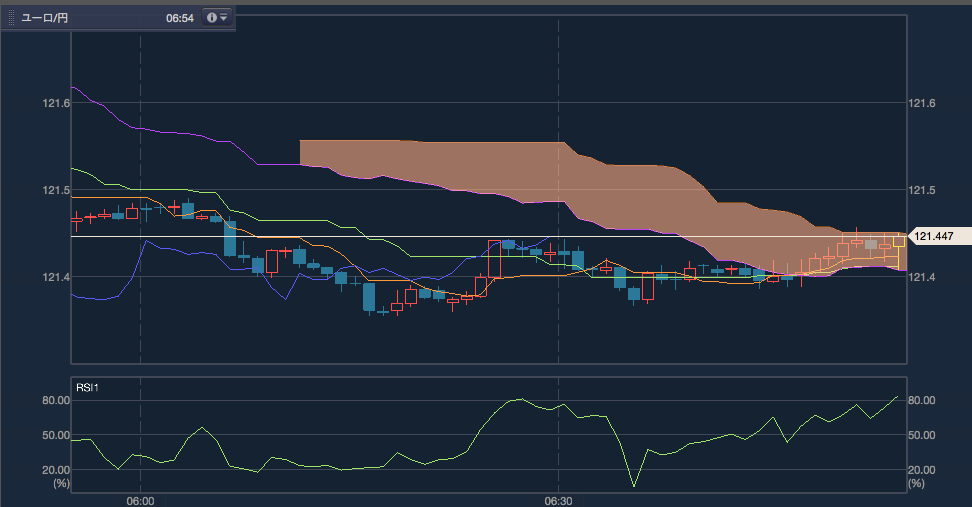The height and width of the screenshot is (507, 972).
Task: Grab the dotted drag handle beside ユーロ/円
Action: 11,18
